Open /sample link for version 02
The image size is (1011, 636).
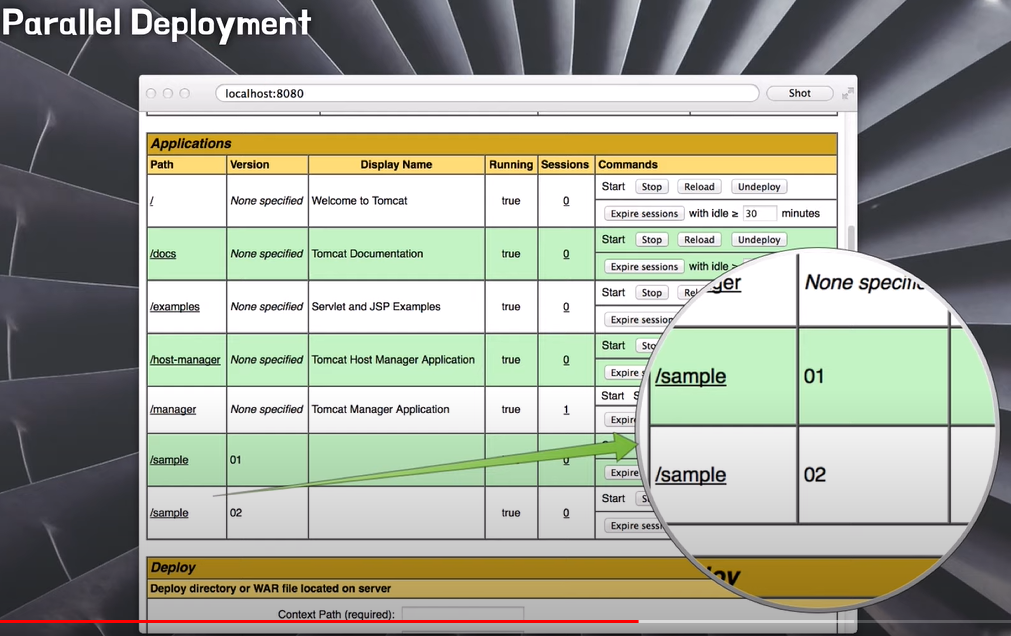(x=169, y=513)
